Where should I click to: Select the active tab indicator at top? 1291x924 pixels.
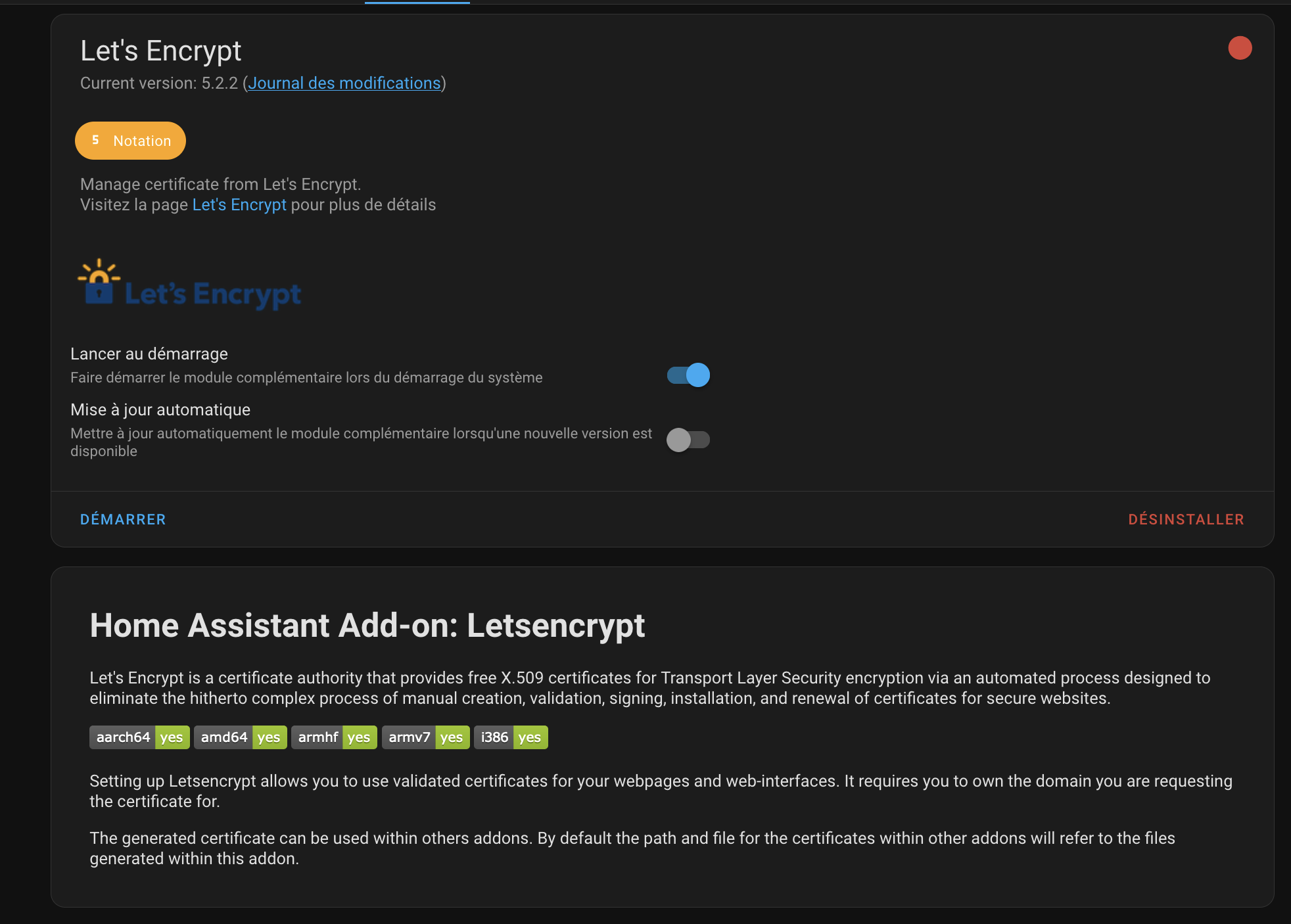tap(417, 2)
